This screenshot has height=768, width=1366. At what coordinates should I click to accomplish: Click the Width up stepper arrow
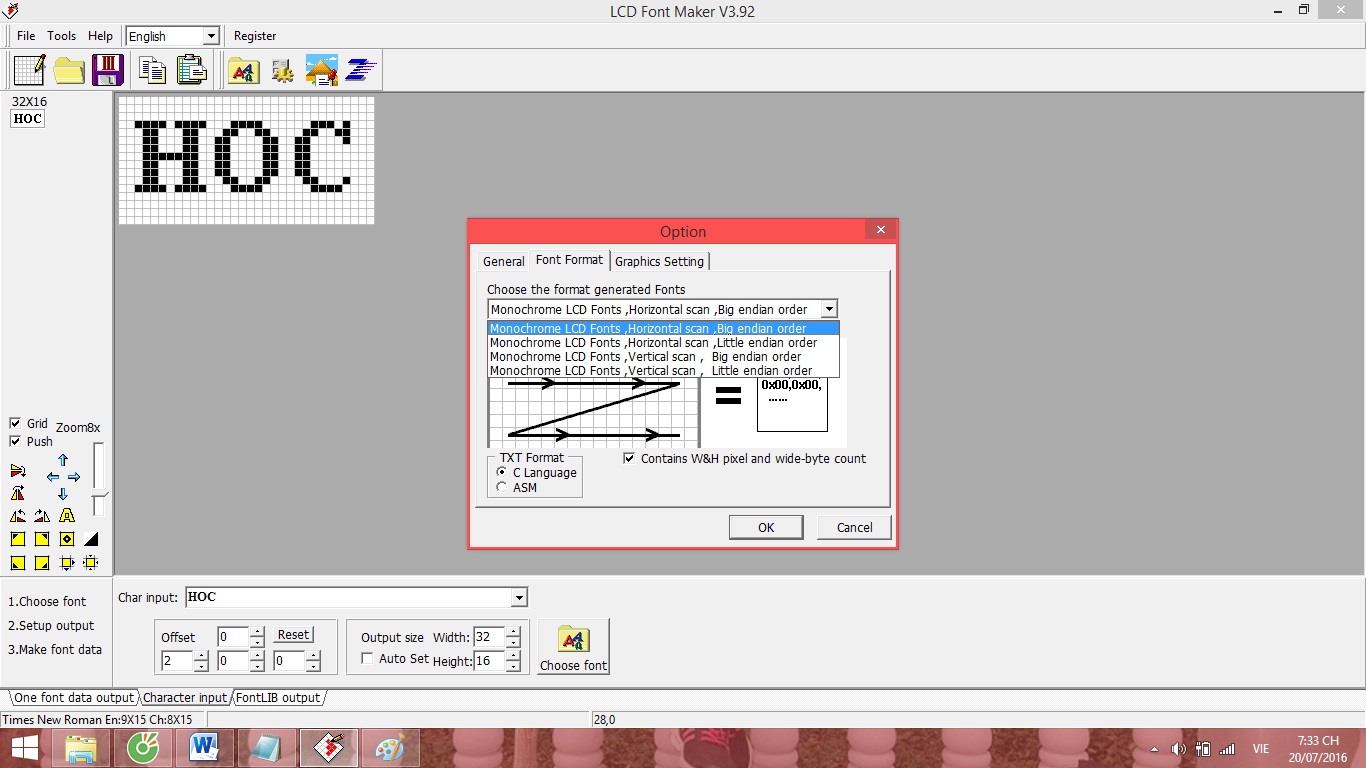tap(511, 632)
